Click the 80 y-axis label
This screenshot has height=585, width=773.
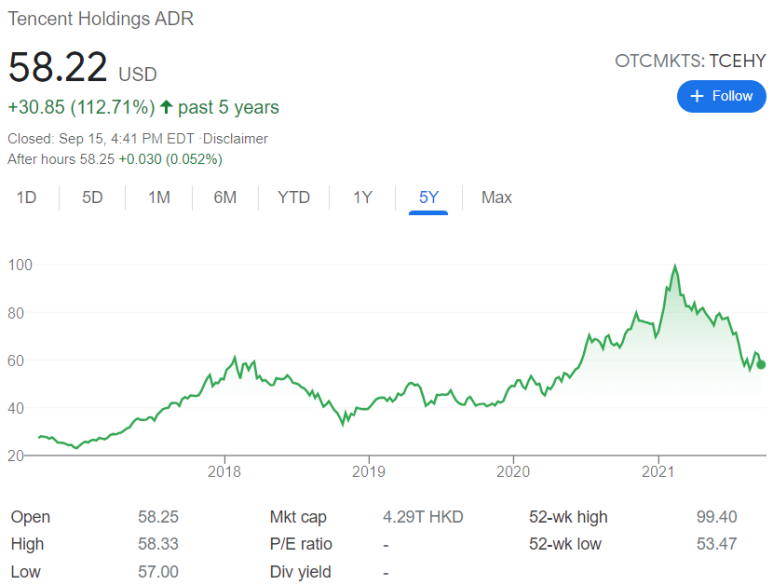pyautogui.click(x=16, y=313)
